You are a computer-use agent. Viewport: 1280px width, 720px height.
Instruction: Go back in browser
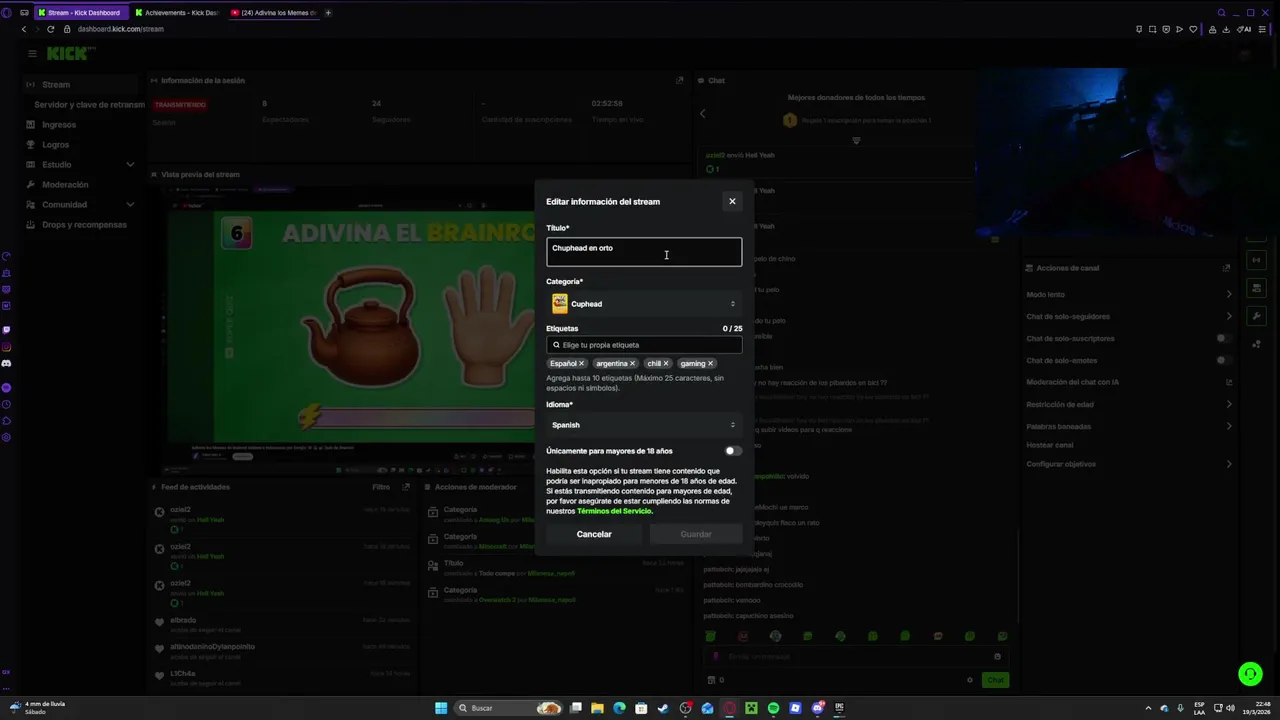point(23,29)
